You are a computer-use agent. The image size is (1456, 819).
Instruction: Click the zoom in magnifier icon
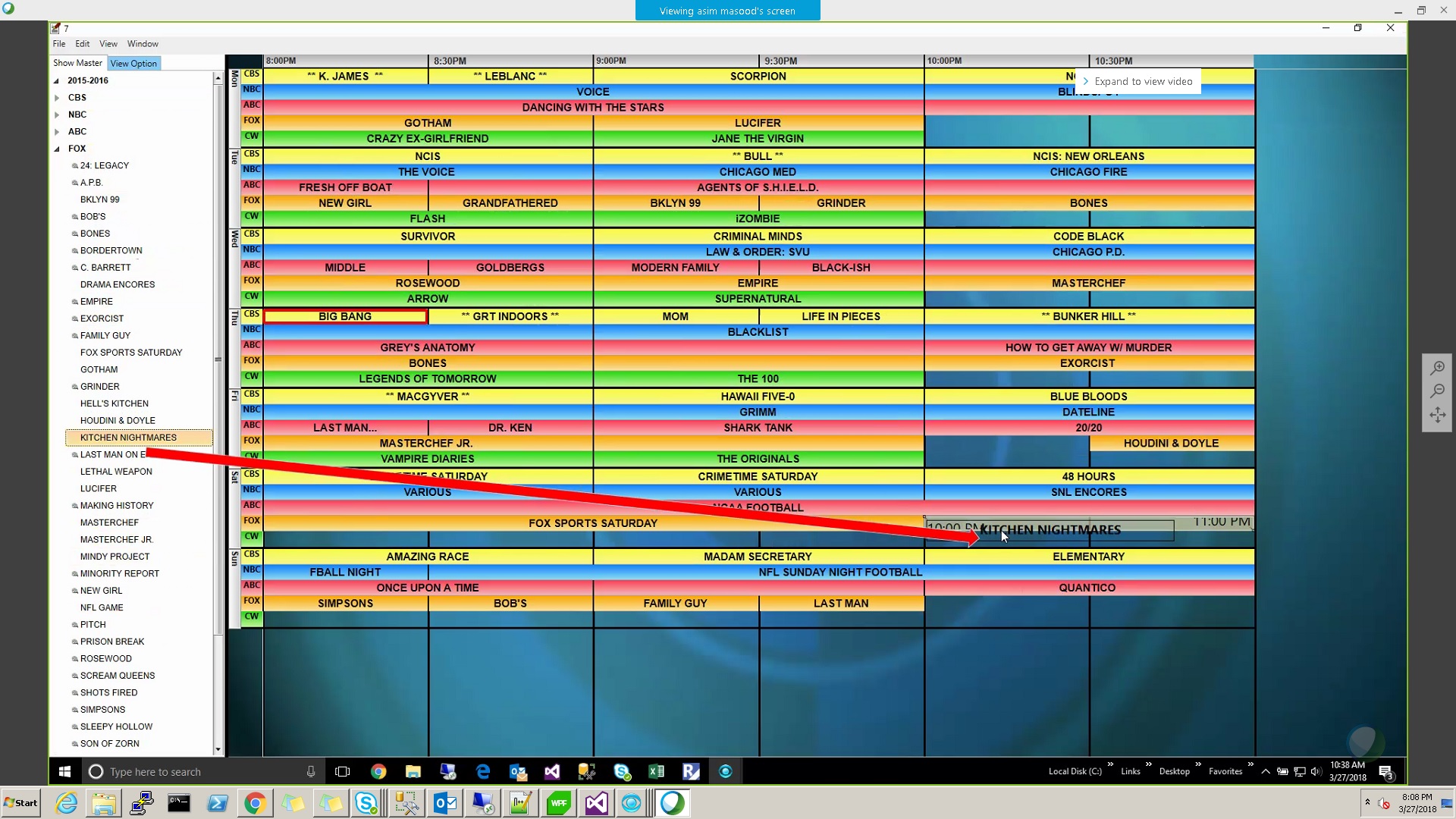point(1437,368)
